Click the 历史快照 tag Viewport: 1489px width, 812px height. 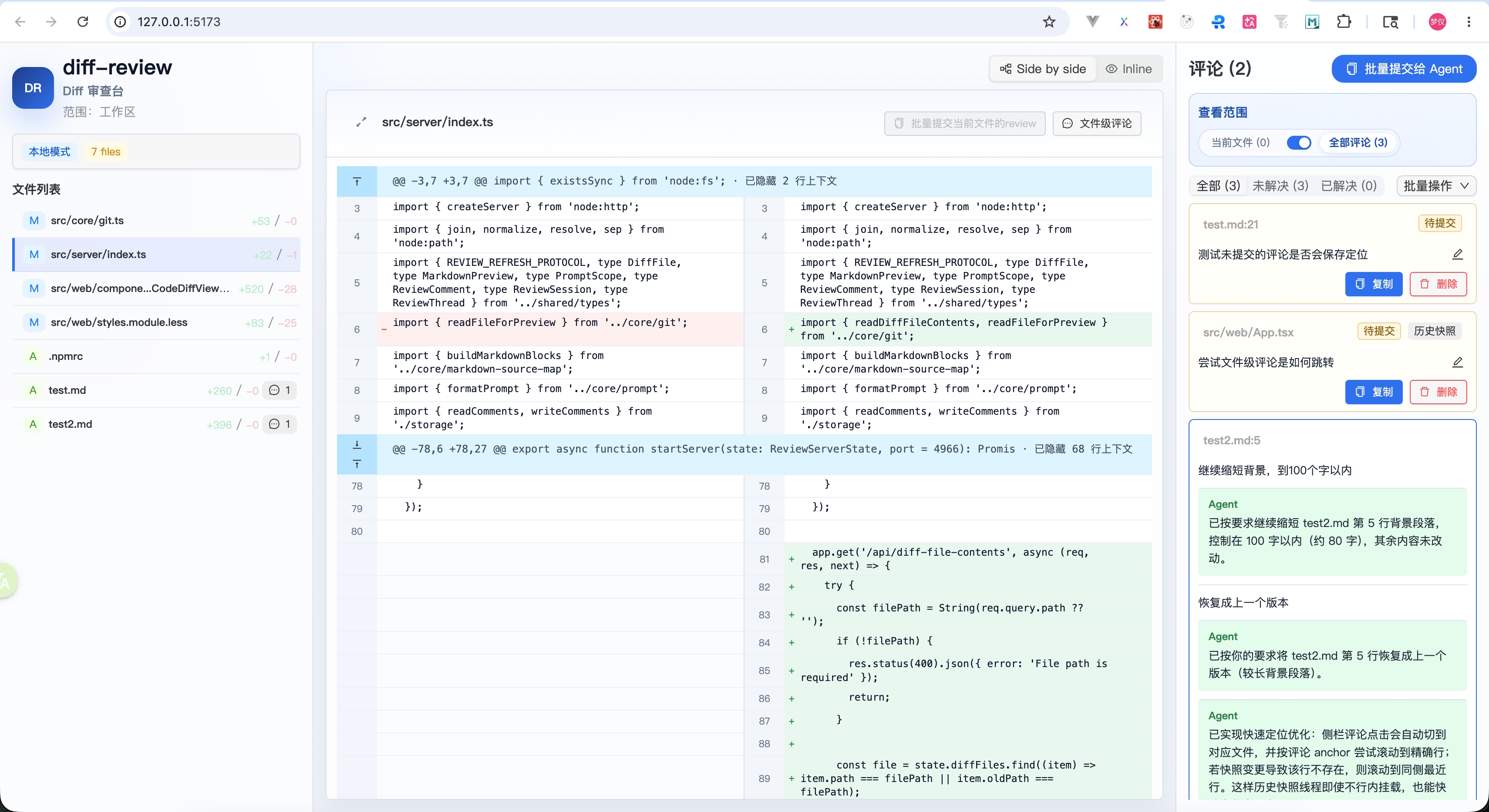[1434, 331]
